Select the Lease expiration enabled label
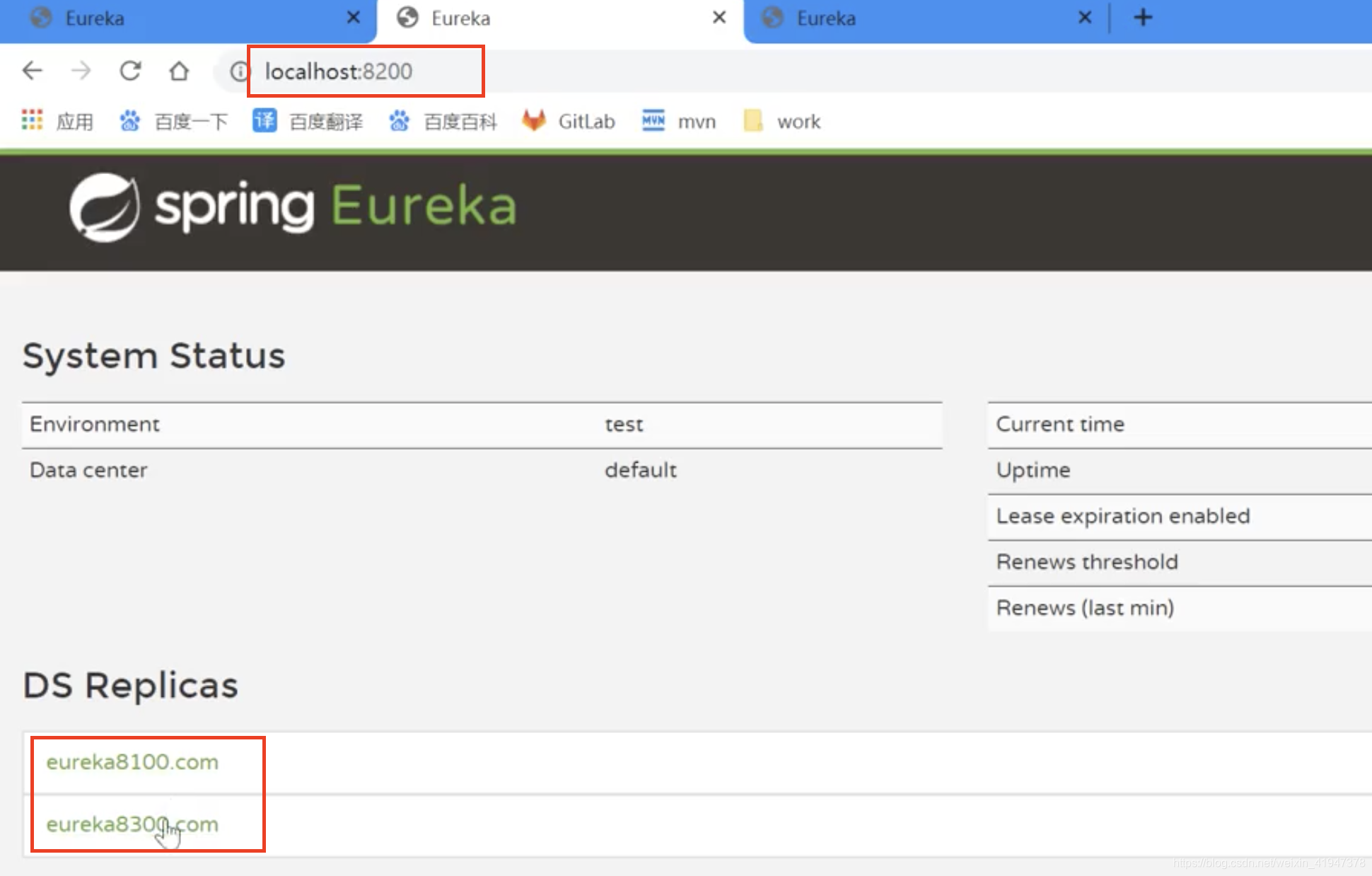The height and width of the screenshot is (876, 1372). [1123, 517]
